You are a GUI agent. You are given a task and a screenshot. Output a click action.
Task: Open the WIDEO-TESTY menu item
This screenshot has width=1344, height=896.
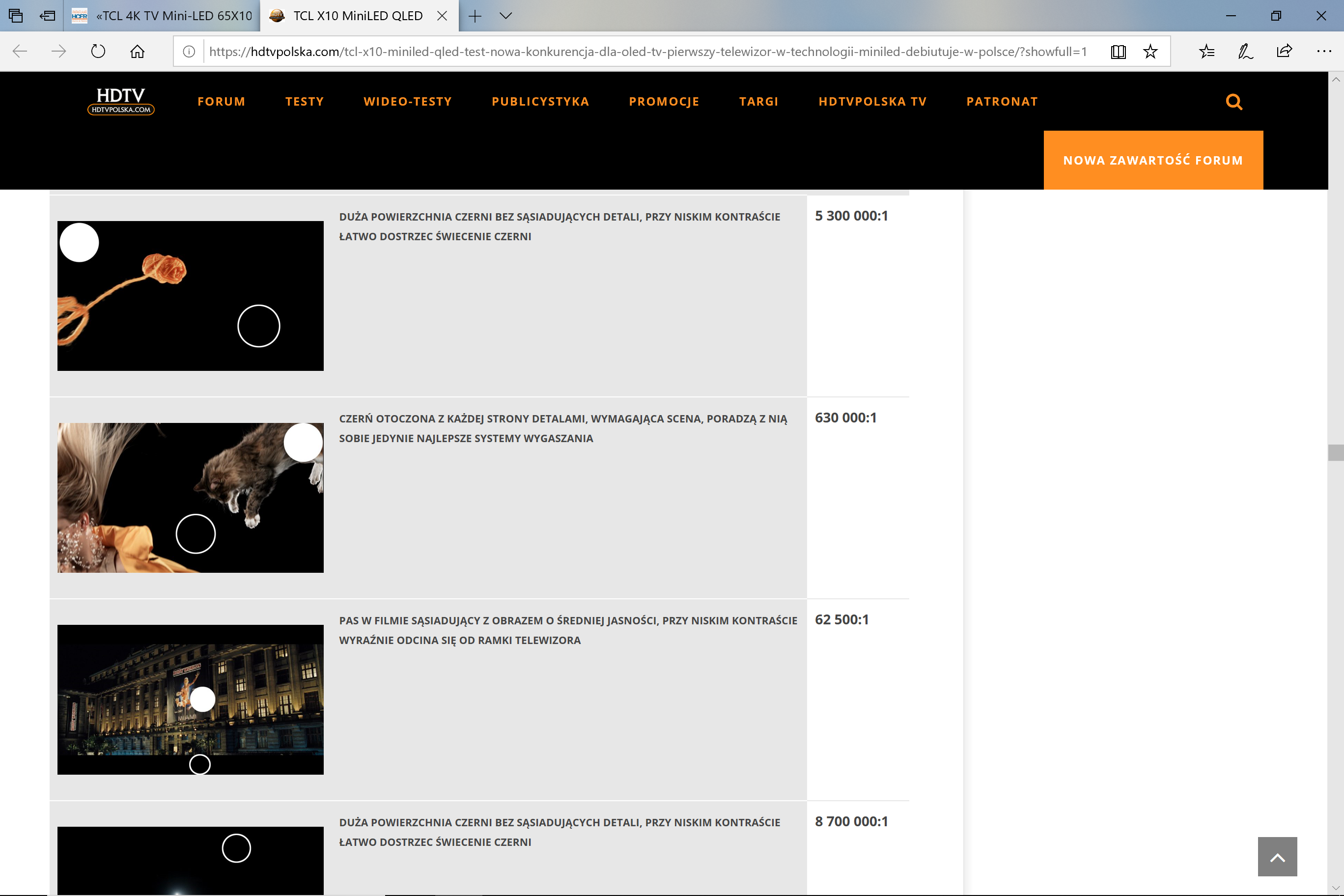(x=407, y=102)
